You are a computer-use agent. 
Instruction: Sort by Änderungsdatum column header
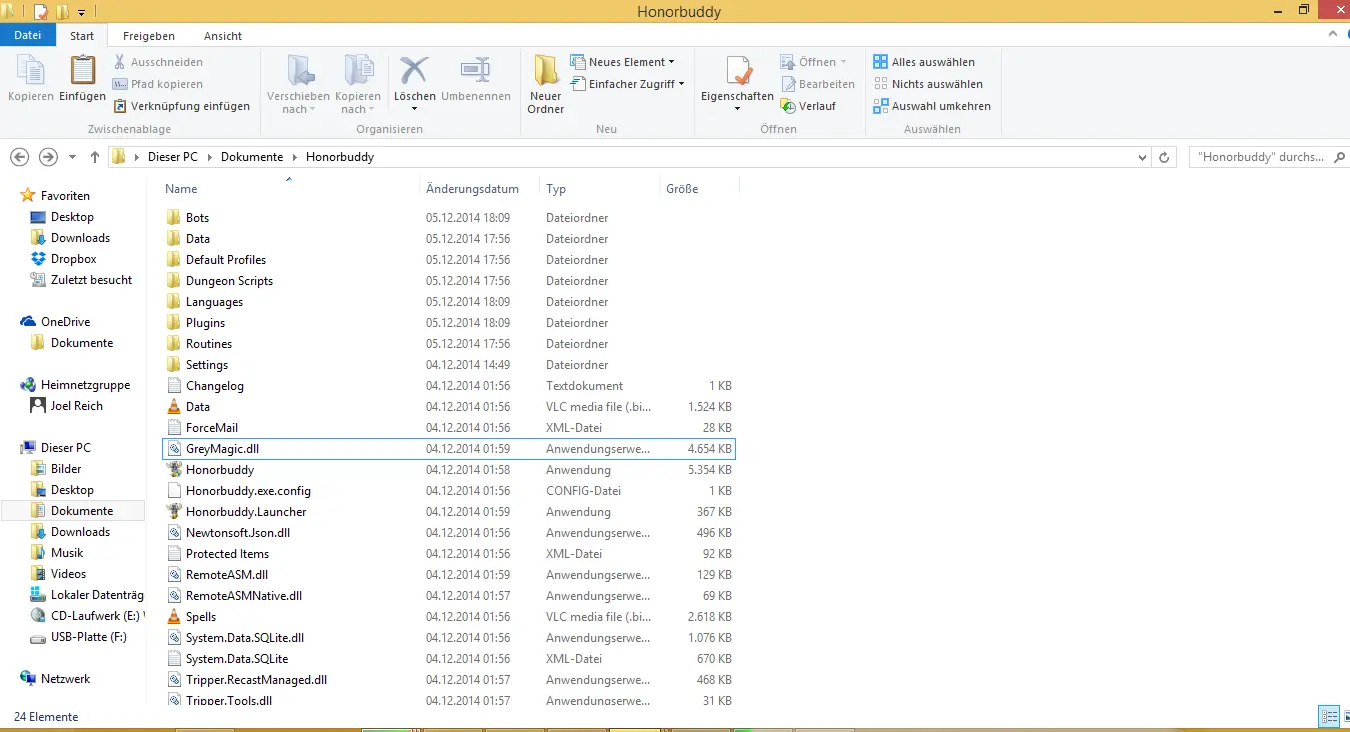pyautogui.click(x=472, y=189)
